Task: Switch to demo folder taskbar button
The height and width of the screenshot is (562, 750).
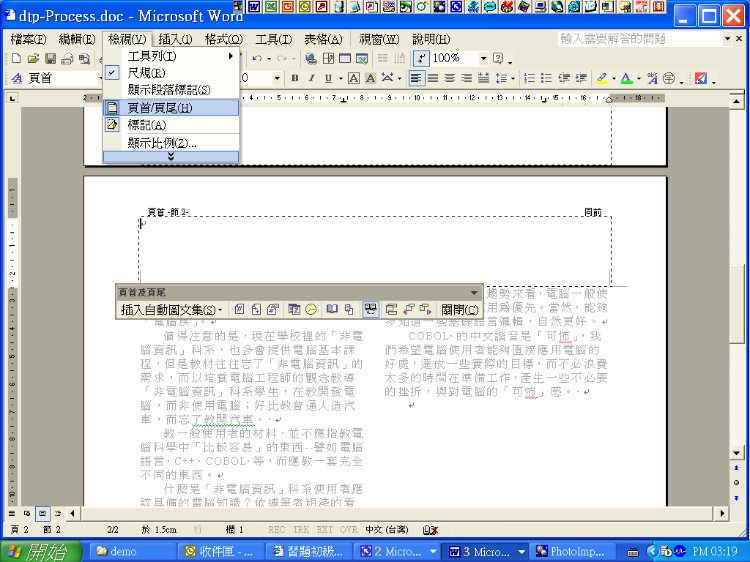Action: click(132, 551)
